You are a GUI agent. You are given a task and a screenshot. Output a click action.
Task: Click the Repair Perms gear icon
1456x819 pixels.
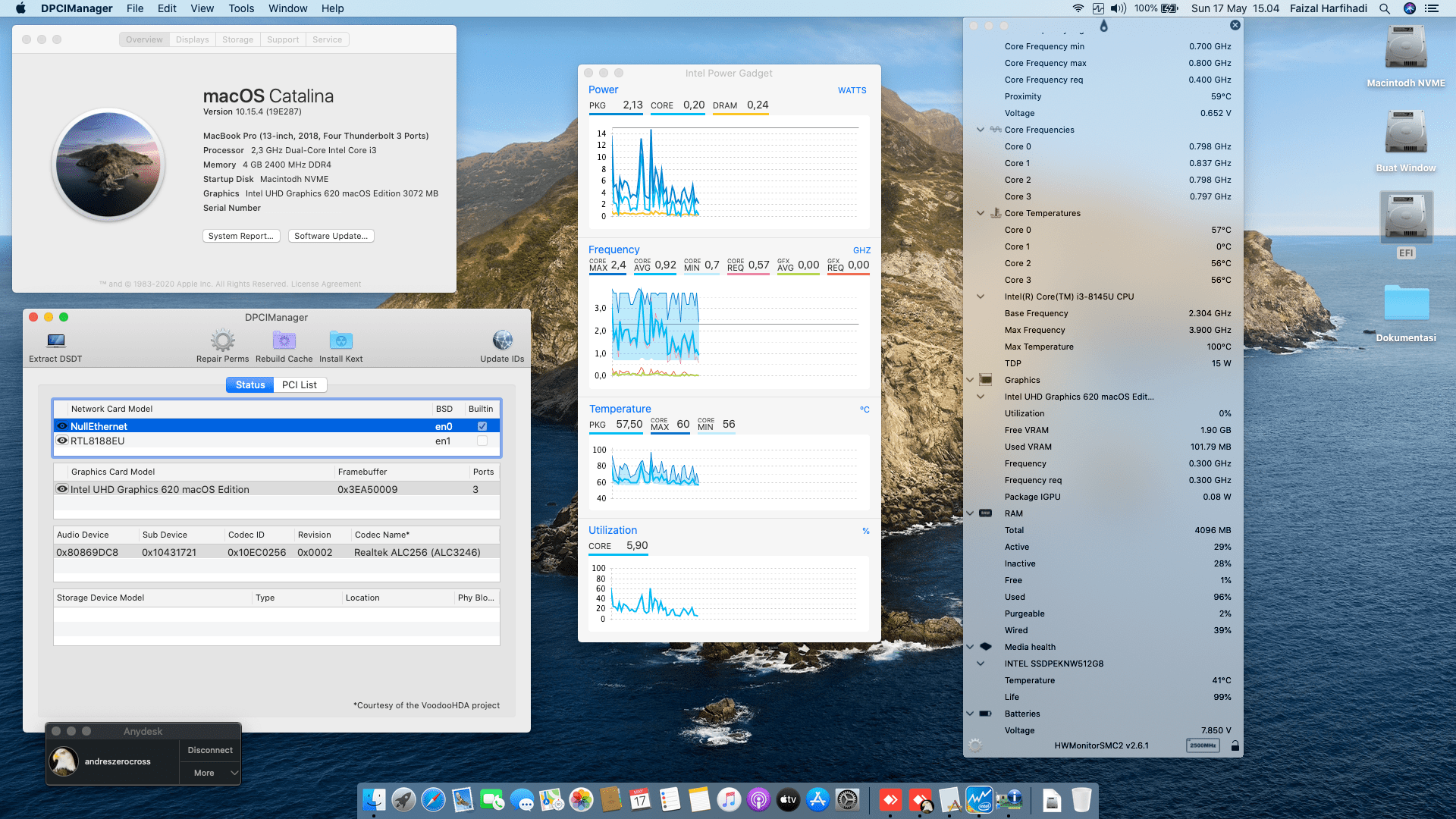pos(222,340)
